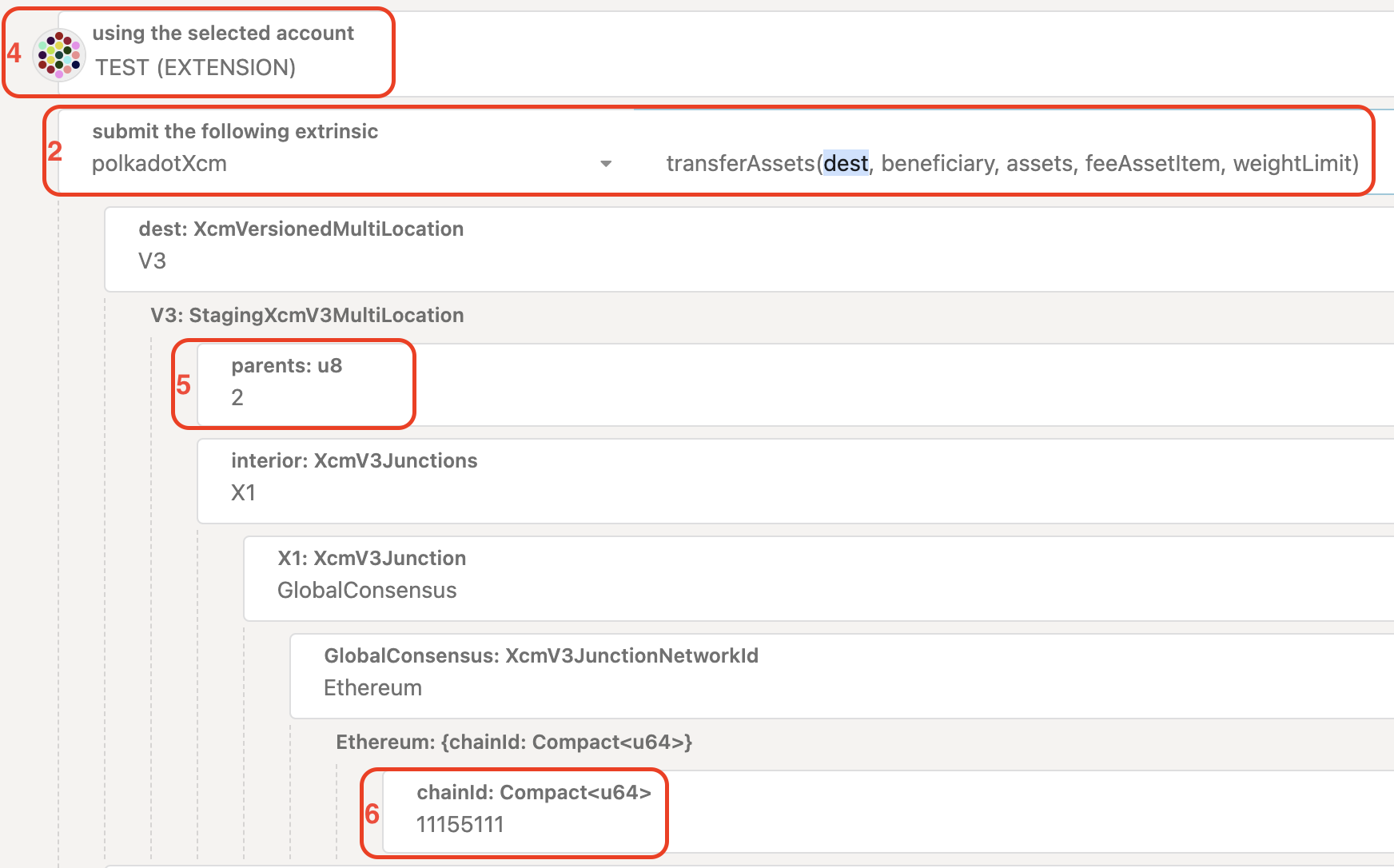Open the dest V3 version dropdown
Screen dimensions: 1394x868
[x=719, y=261]
